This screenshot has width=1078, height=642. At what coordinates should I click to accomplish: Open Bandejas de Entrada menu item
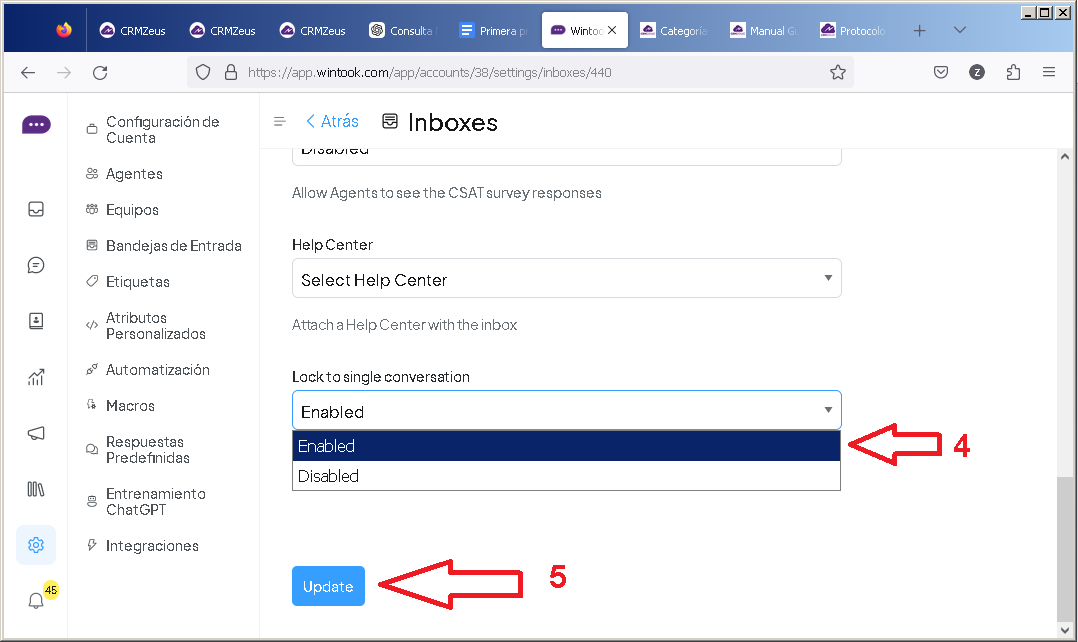(173, 246)
